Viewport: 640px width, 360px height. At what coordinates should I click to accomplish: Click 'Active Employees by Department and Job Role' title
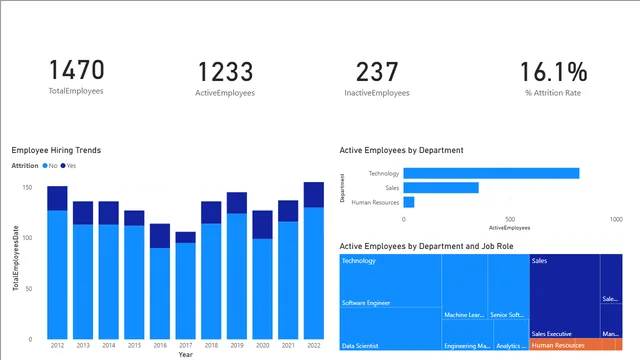click(x=427, y=246)
